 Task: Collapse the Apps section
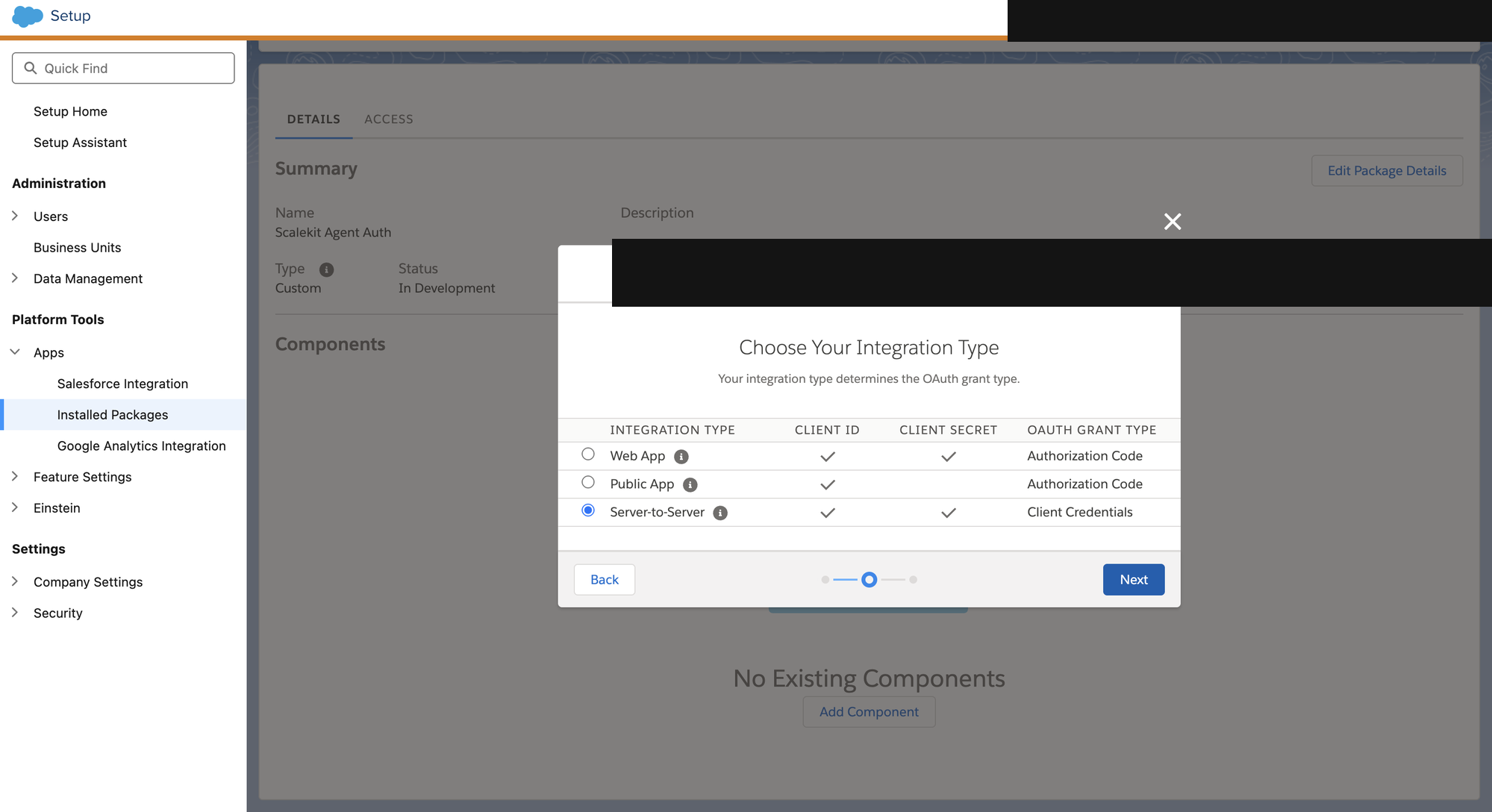(x=15, y=352)
